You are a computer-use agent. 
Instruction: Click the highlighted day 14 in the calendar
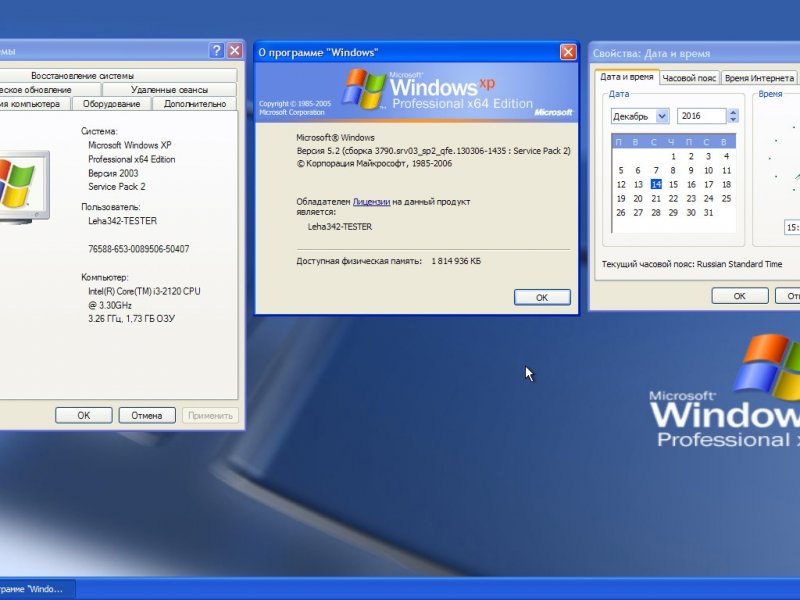point(656,184)
